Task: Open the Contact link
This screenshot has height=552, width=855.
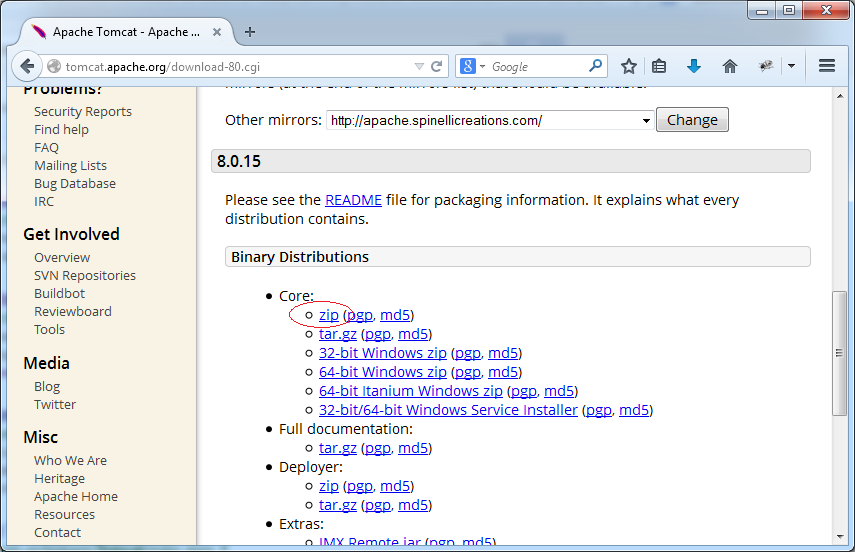Action: [x=57, y=532]
